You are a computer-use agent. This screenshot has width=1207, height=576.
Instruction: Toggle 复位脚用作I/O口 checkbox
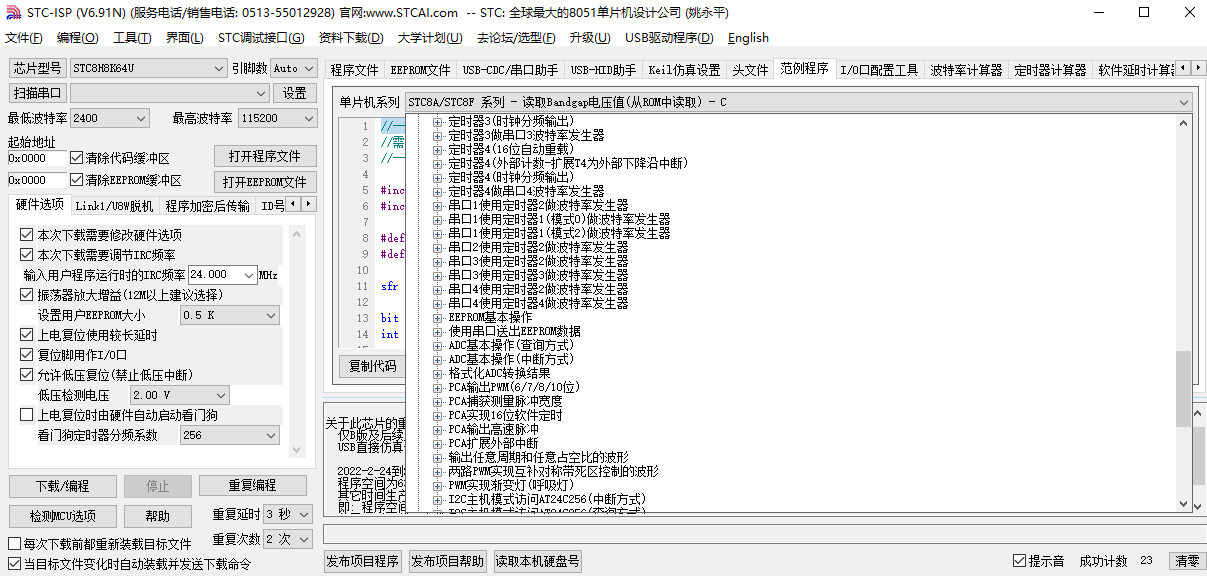click(27, 355)
